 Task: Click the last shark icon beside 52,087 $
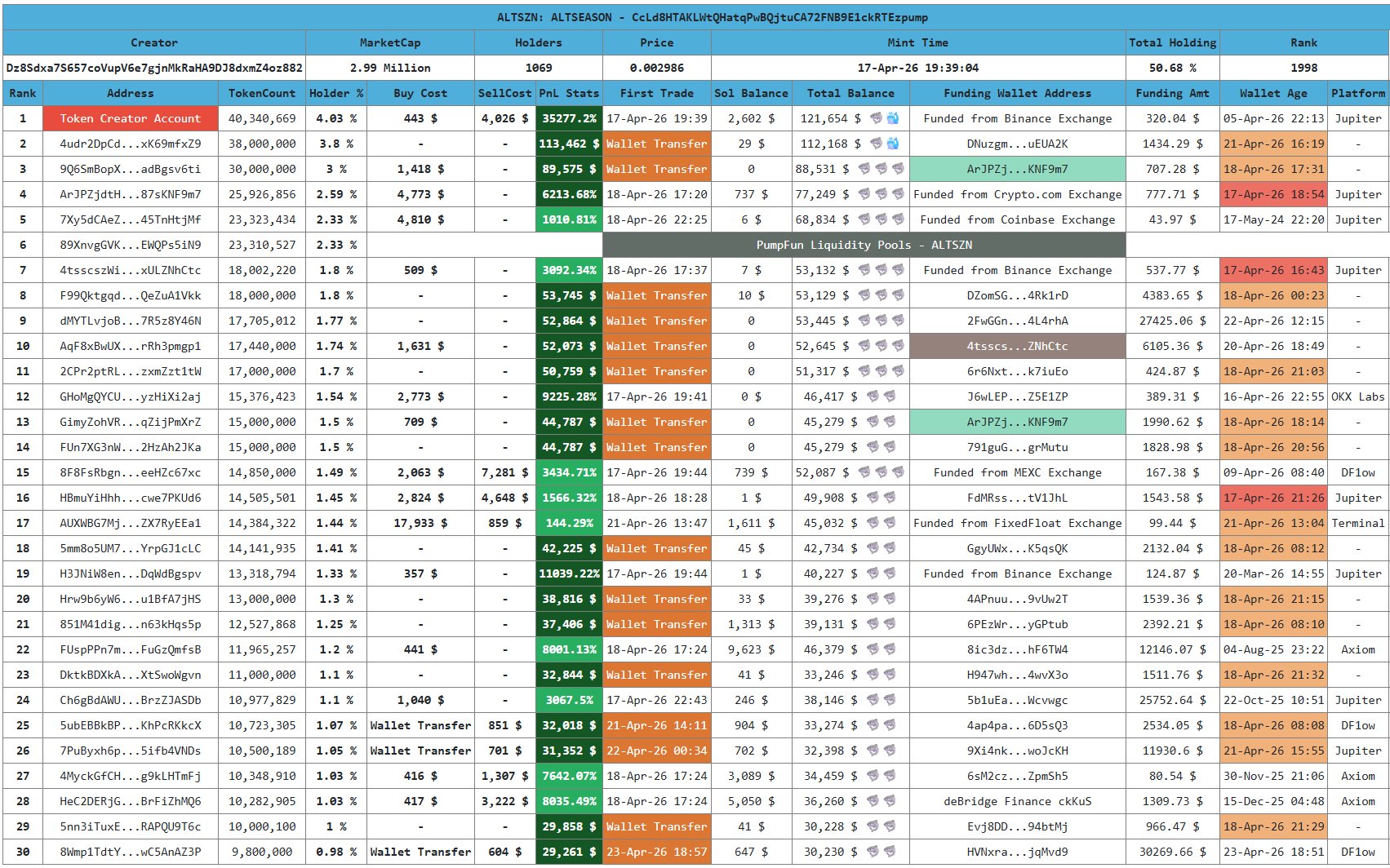(x=898, y=472)
